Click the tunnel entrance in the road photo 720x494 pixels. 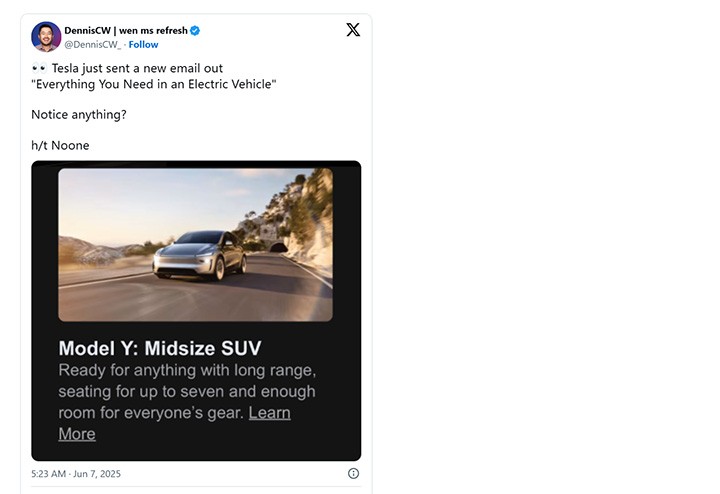pos(278,247)
